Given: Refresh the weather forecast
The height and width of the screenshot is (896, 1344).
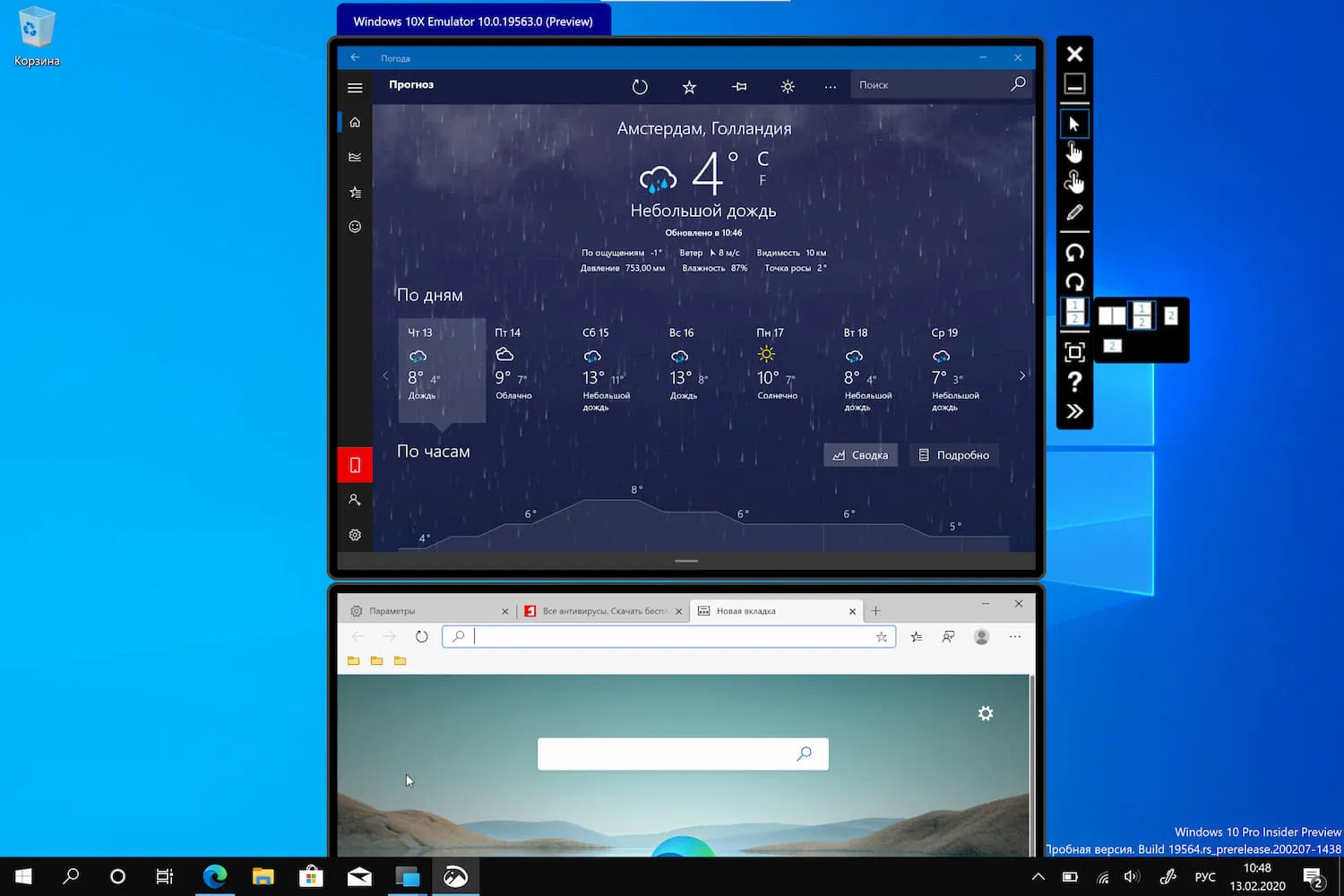Looking at the screenshot, I should pos(639,86).
